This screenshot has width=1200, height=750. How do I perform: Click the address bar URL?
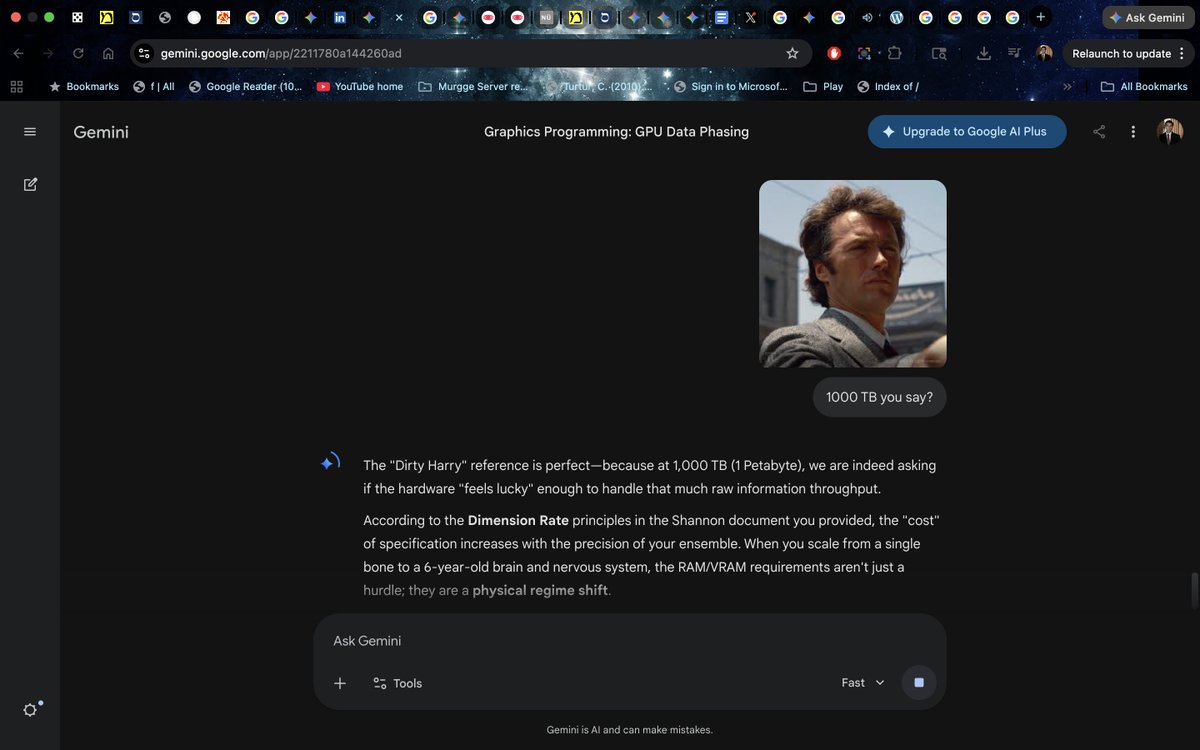[281, 53]
